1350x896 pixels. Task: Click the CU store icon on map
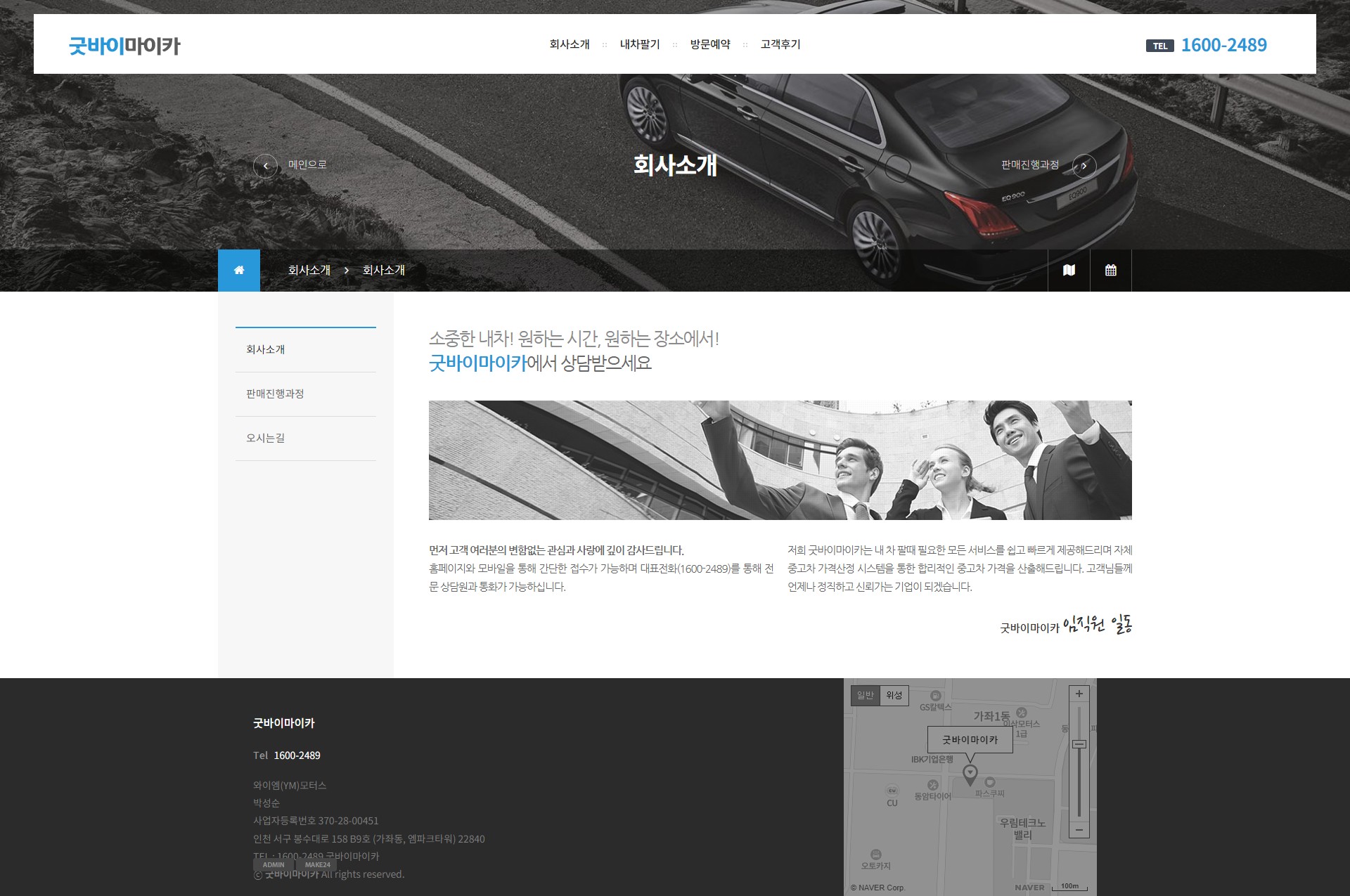892,791
